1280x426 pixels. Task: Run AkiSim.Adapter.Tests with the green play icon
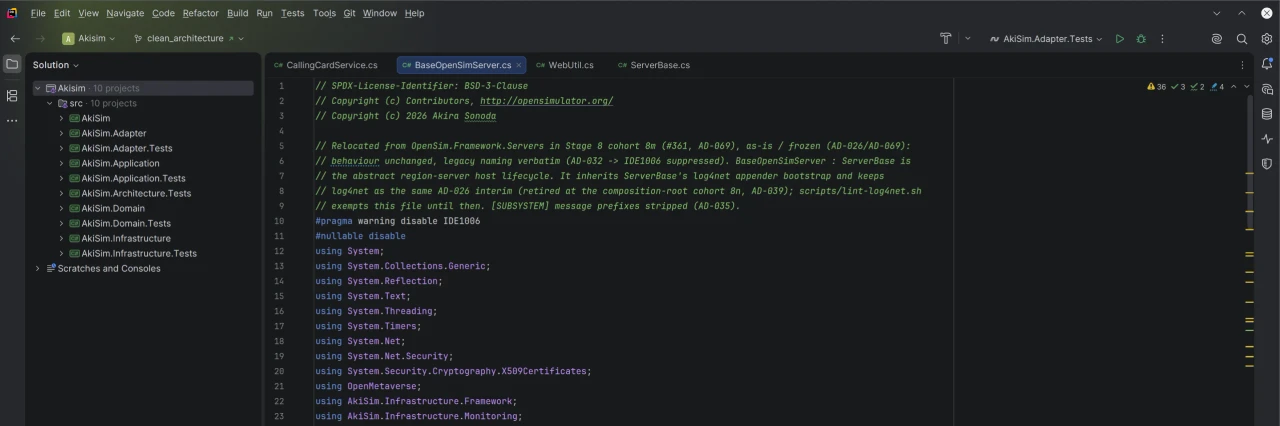1120,38
